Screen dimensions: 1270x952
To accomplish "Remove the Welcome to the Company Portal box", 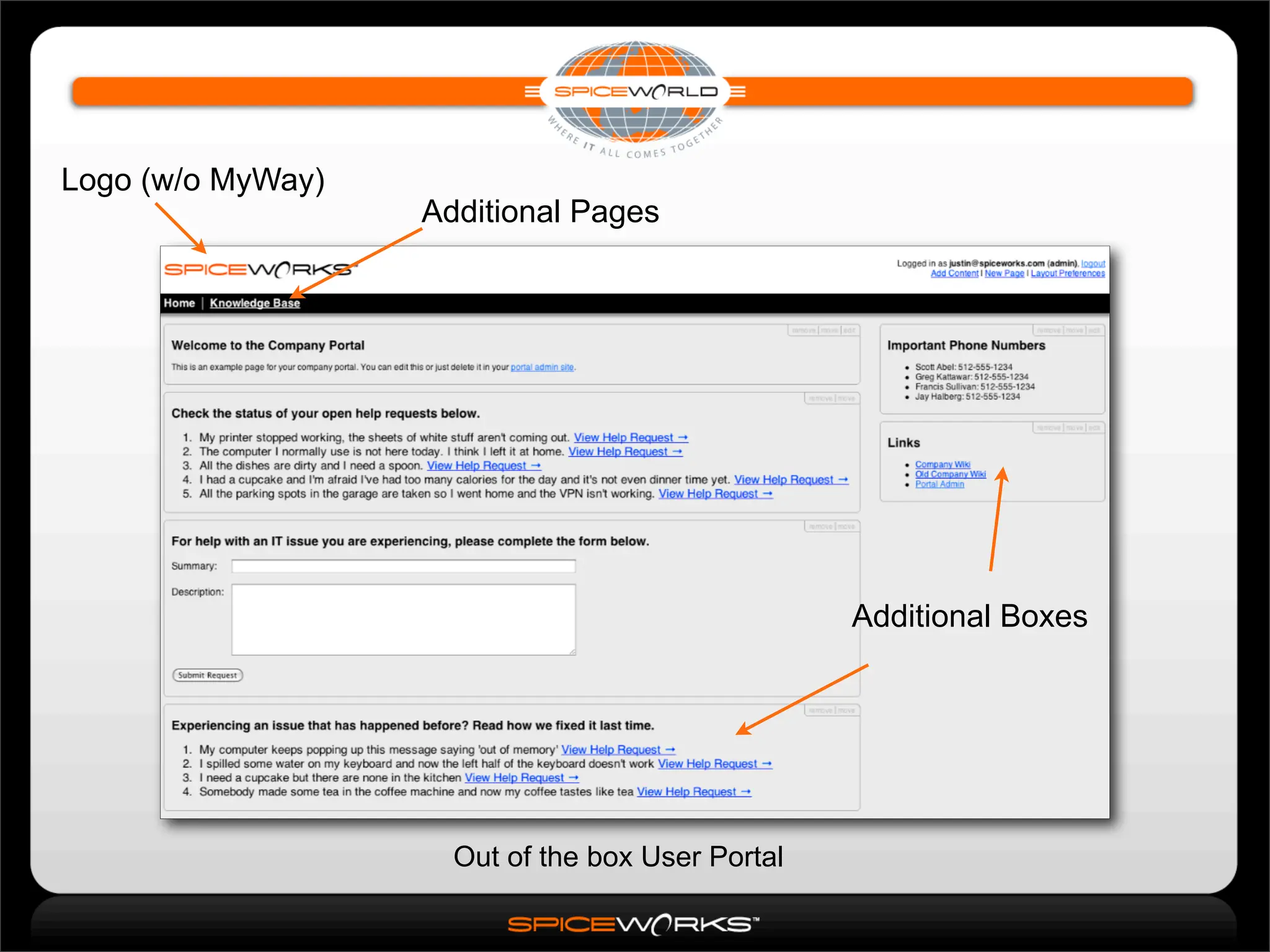I will 804,330.
